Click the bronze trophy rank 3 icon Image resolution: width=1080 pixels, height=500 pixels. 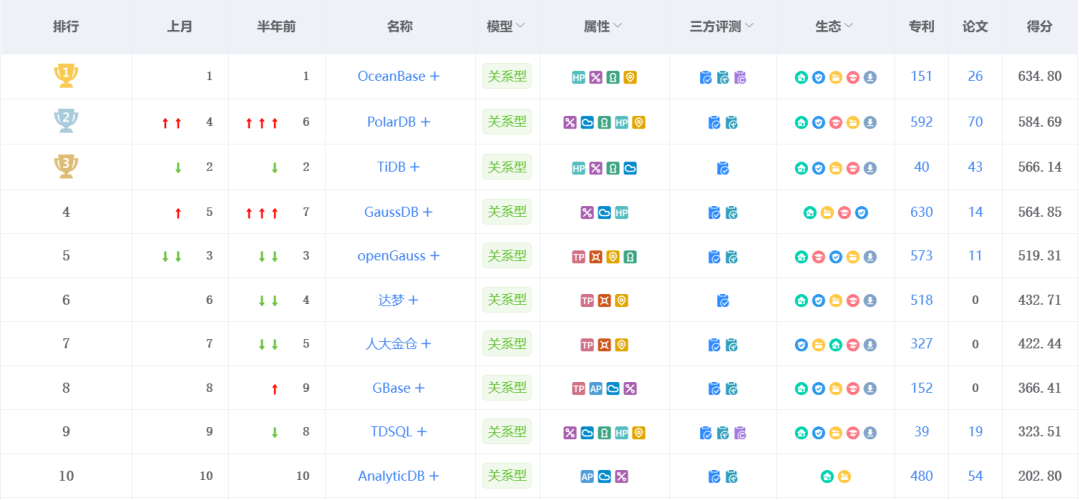coord(66,166)
